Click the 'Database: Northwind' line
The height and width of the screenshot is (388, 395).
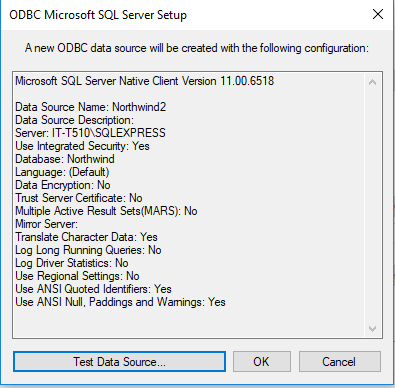pos(65,159)
